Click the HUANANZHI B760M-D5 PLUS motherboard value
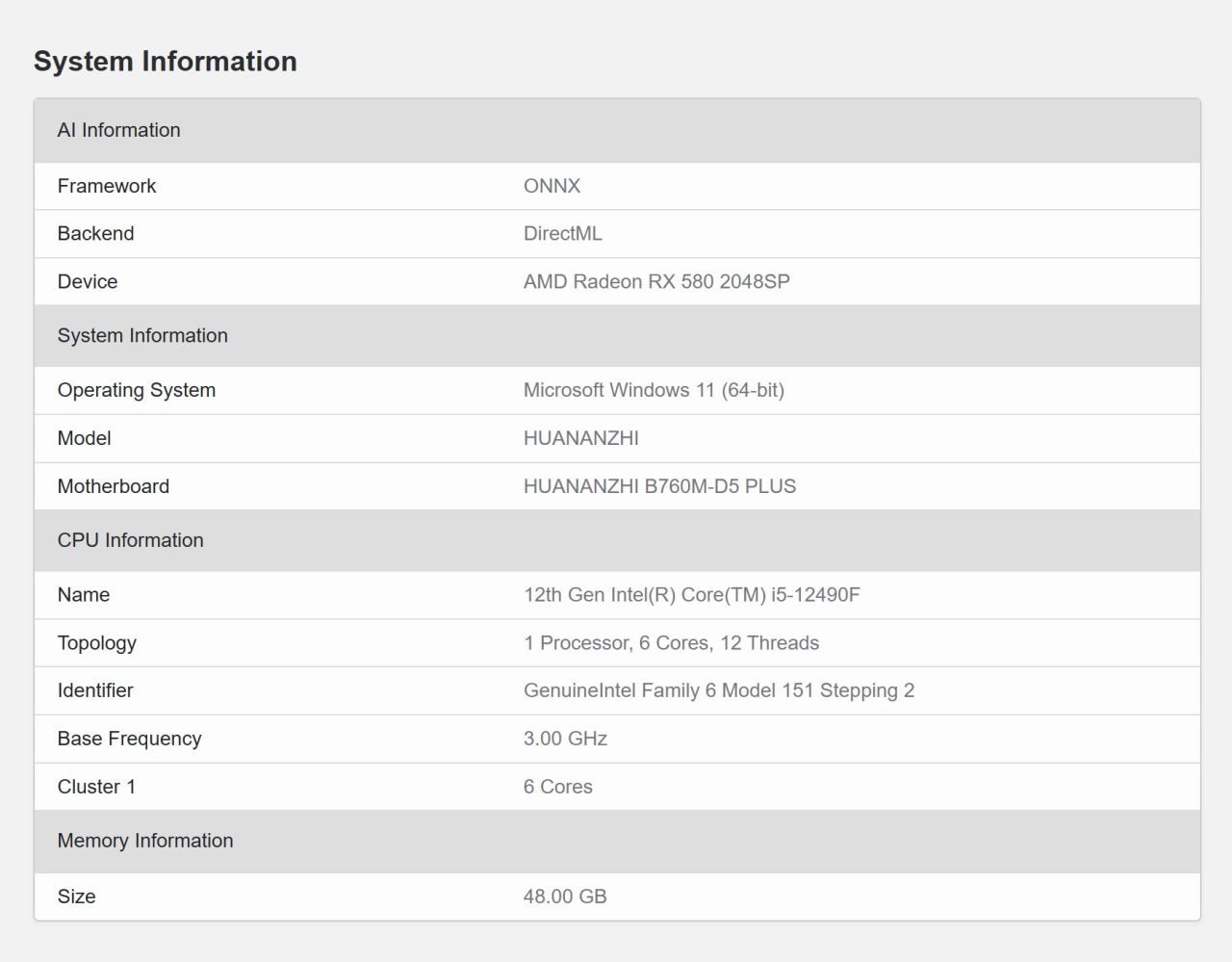 [x=659, y=486]
